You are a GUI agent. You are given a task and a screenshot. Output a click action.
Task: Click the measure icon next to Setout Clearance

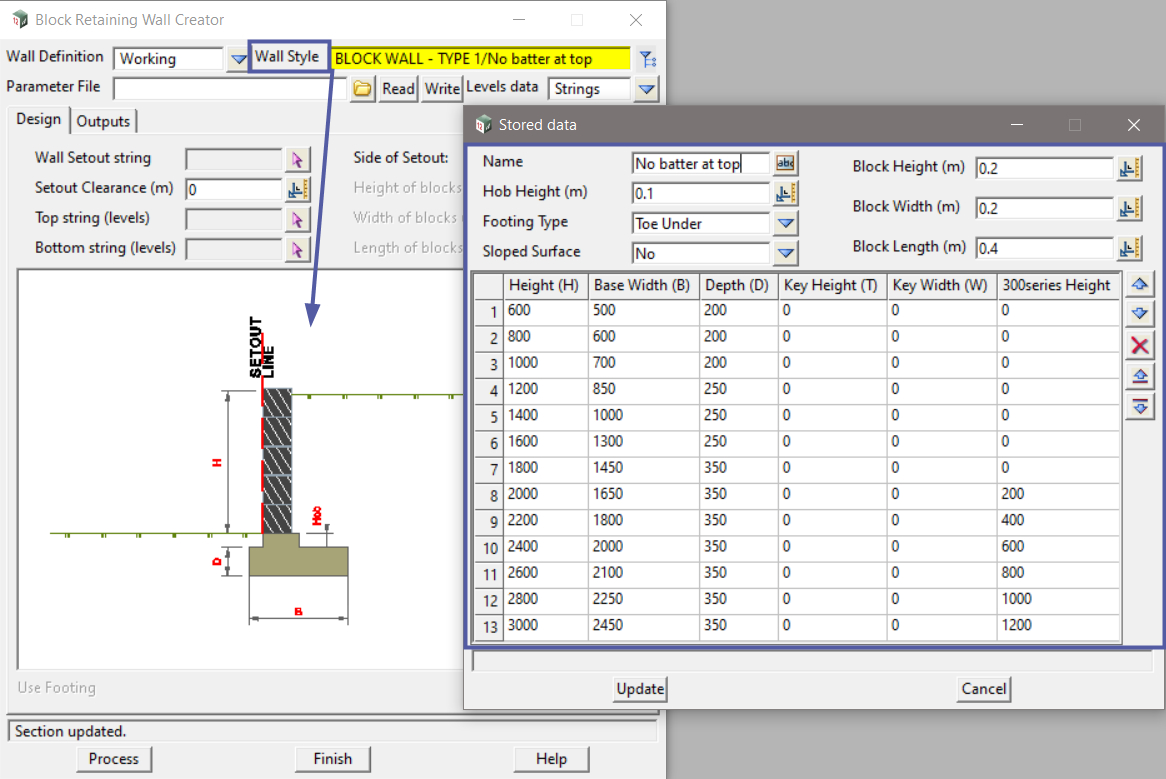[x=298, y=189]
